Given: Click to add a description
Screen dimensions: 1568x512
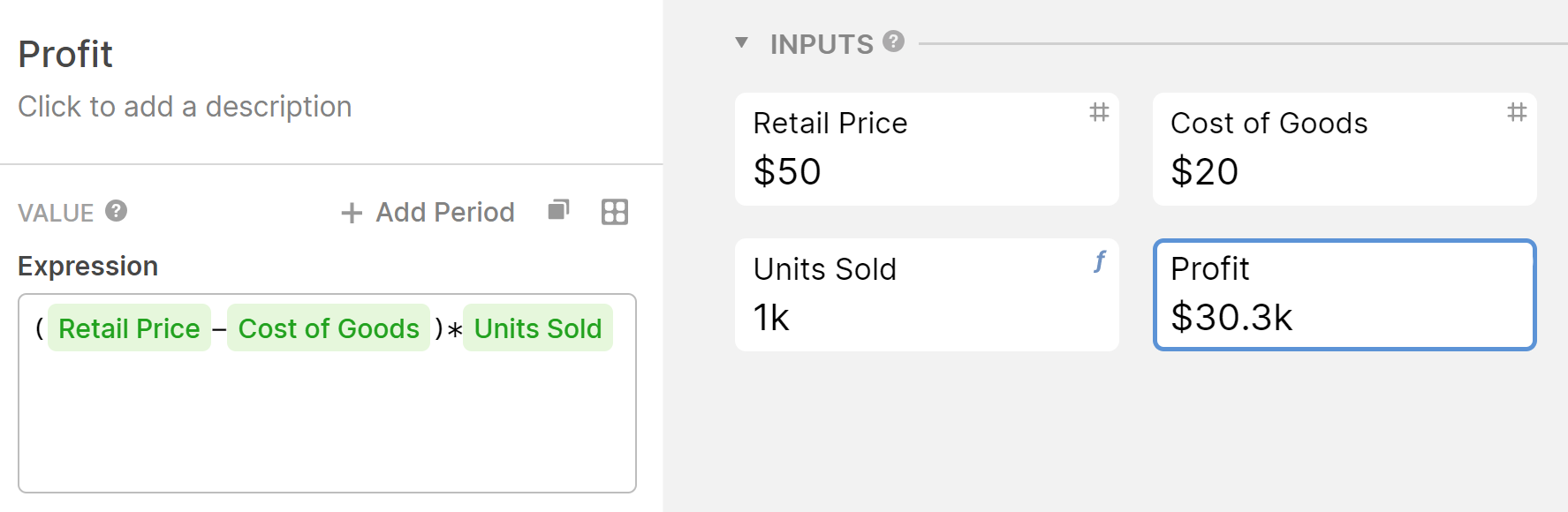Looking at the screenshot, I should (185, 107).
